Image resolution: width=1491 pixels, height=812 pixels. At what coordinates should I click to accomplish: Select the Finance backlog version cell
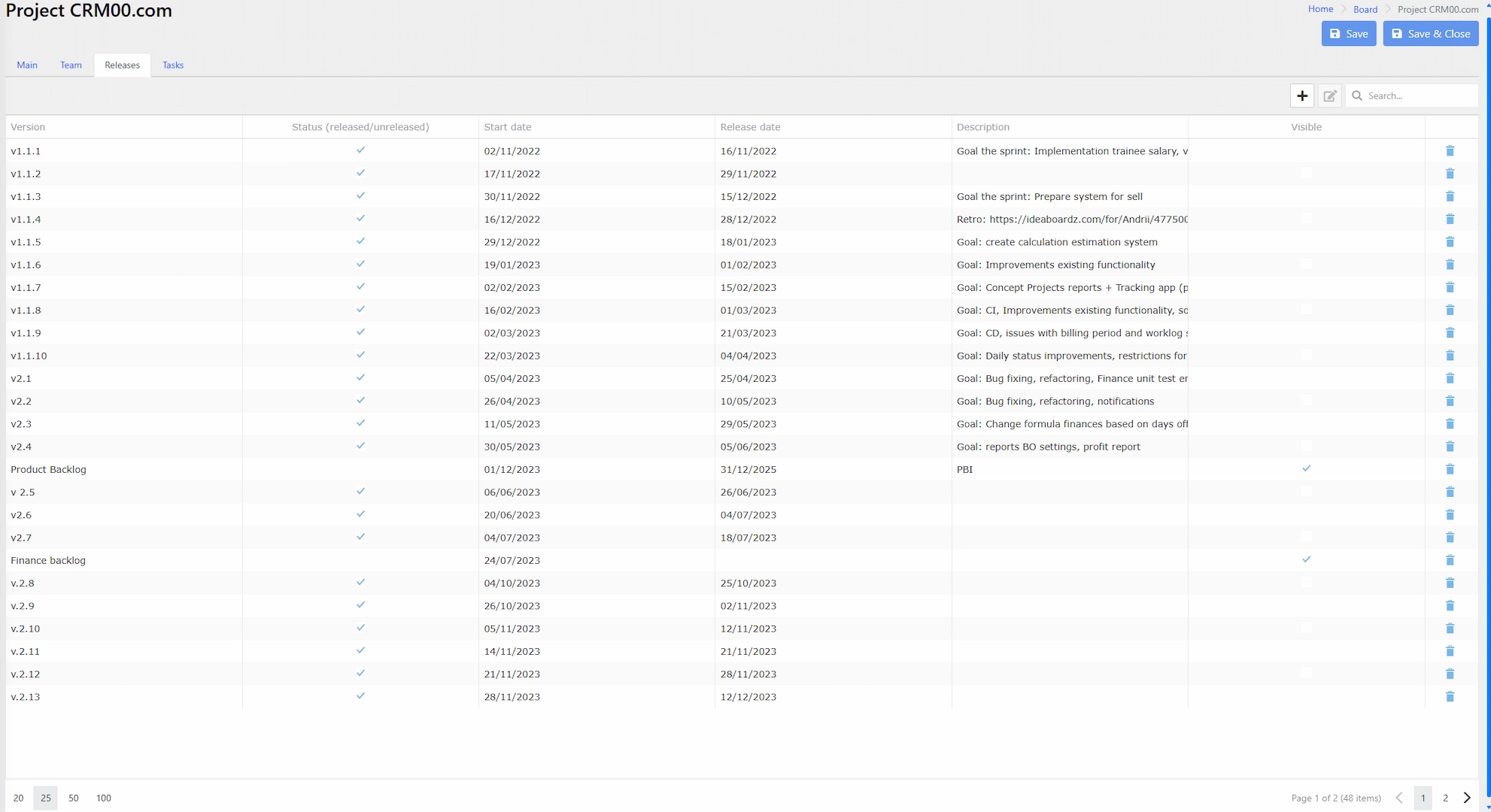pos(124,560)
